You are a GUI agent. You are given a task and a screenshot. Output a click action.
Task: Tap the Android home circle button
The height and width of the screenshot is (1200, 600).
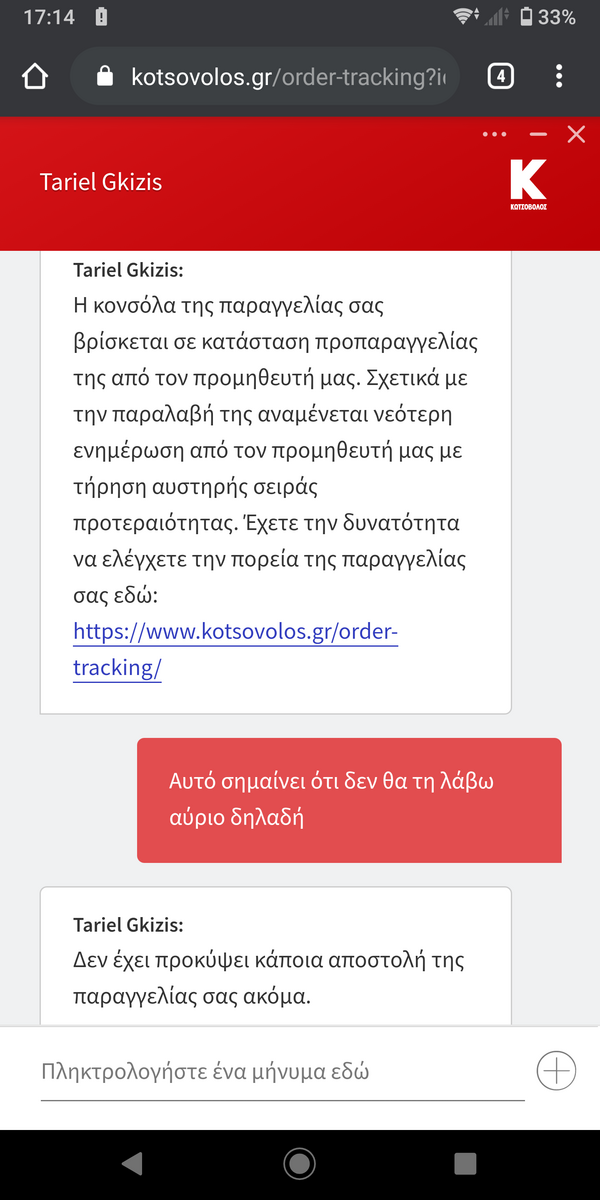point(299,1163)
